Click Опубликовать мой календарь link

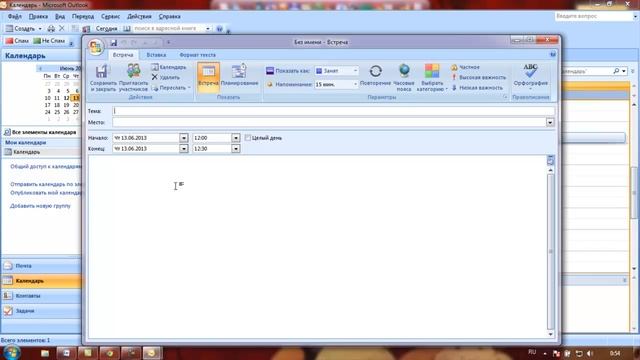46,193
